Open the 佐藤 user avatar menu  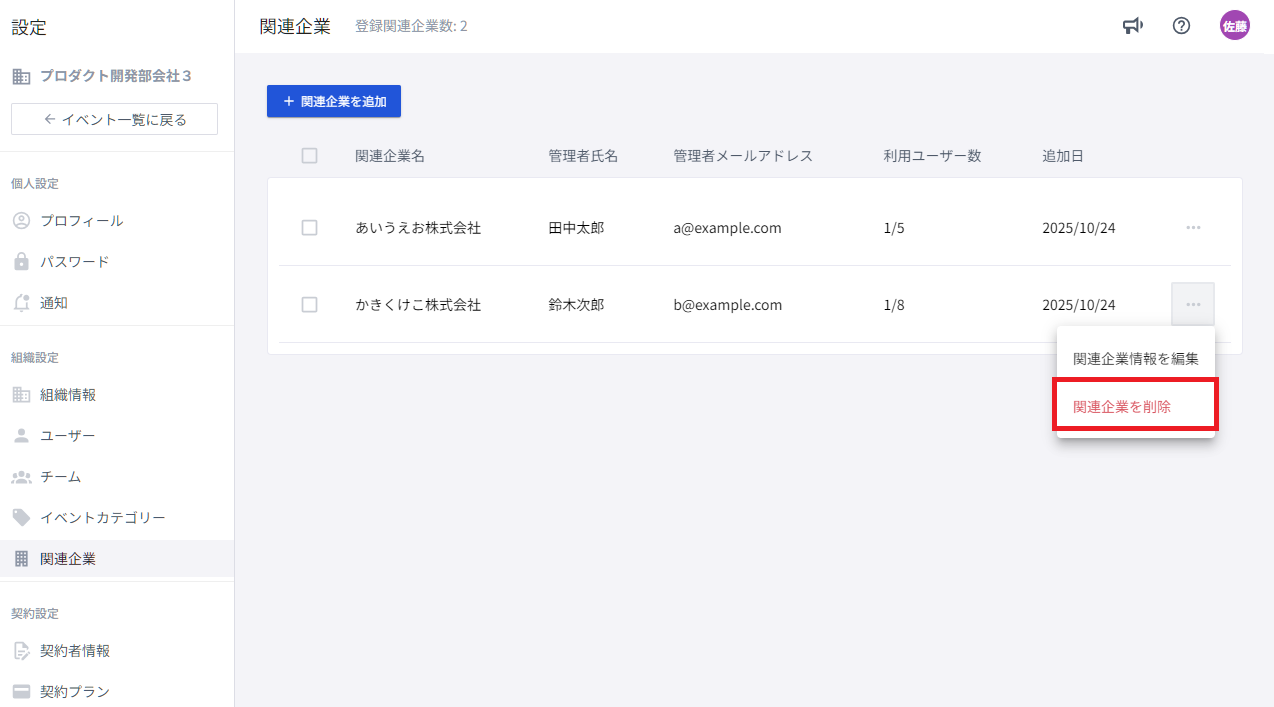click(1234, 26)
